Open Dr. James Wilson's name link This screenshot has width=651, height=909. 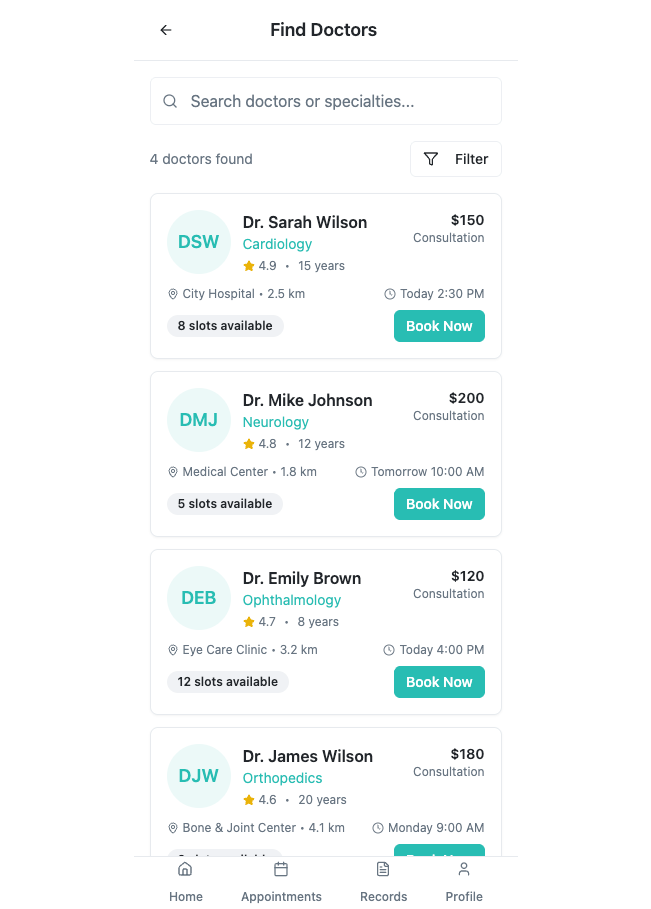point(308,756)
